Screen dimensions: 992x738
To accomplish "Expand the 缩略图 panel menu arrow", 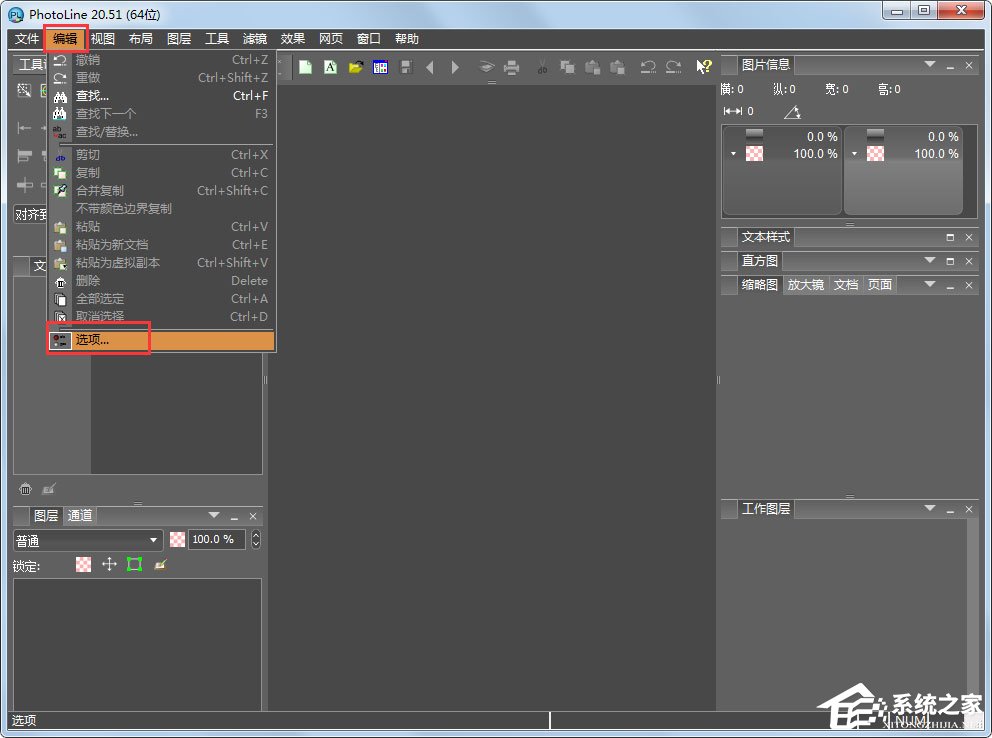I will (929, 285).
